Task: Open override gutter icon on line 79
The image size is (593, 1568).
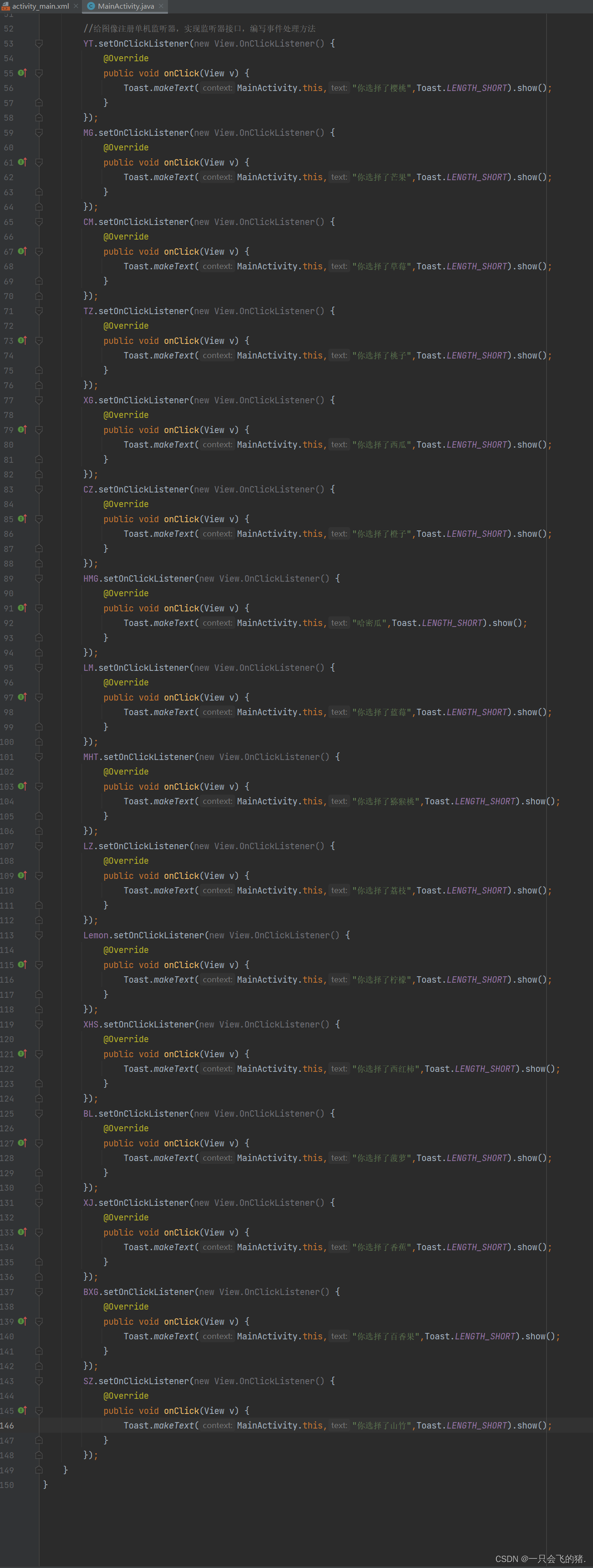Action: click(22, 430)
